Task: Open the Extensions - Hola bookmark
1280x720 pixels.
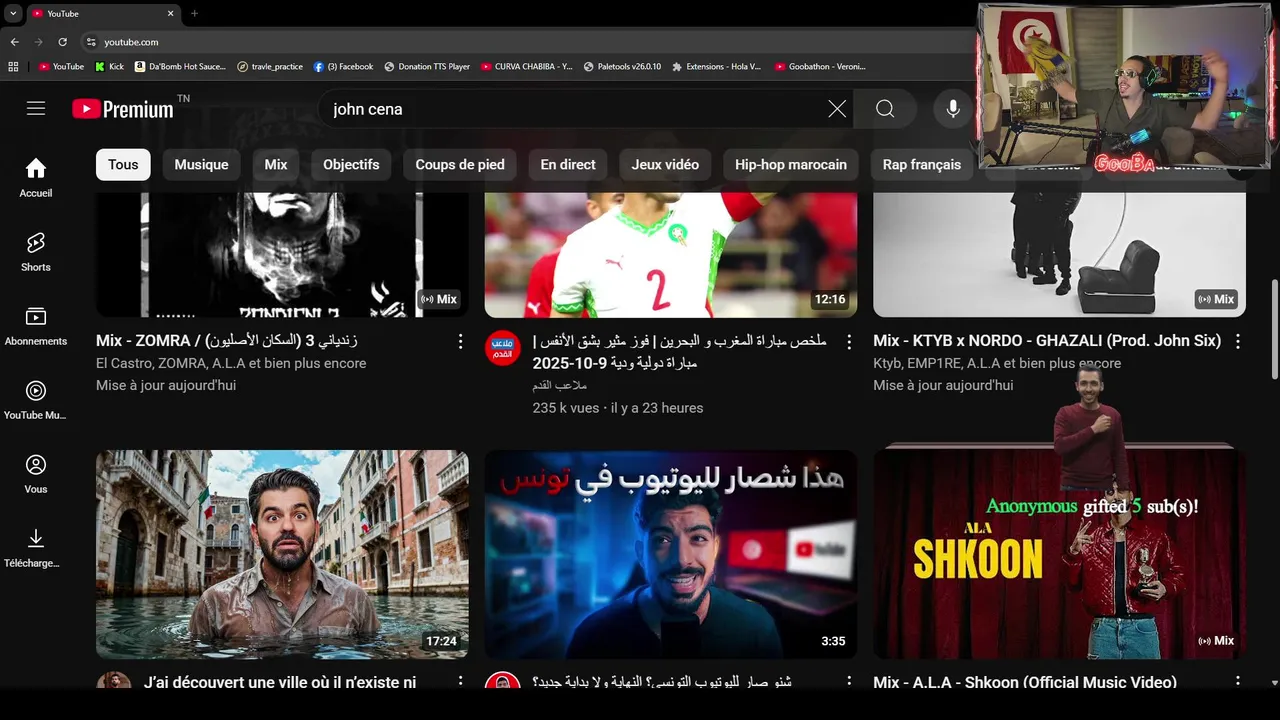Action: click(717, 67)
